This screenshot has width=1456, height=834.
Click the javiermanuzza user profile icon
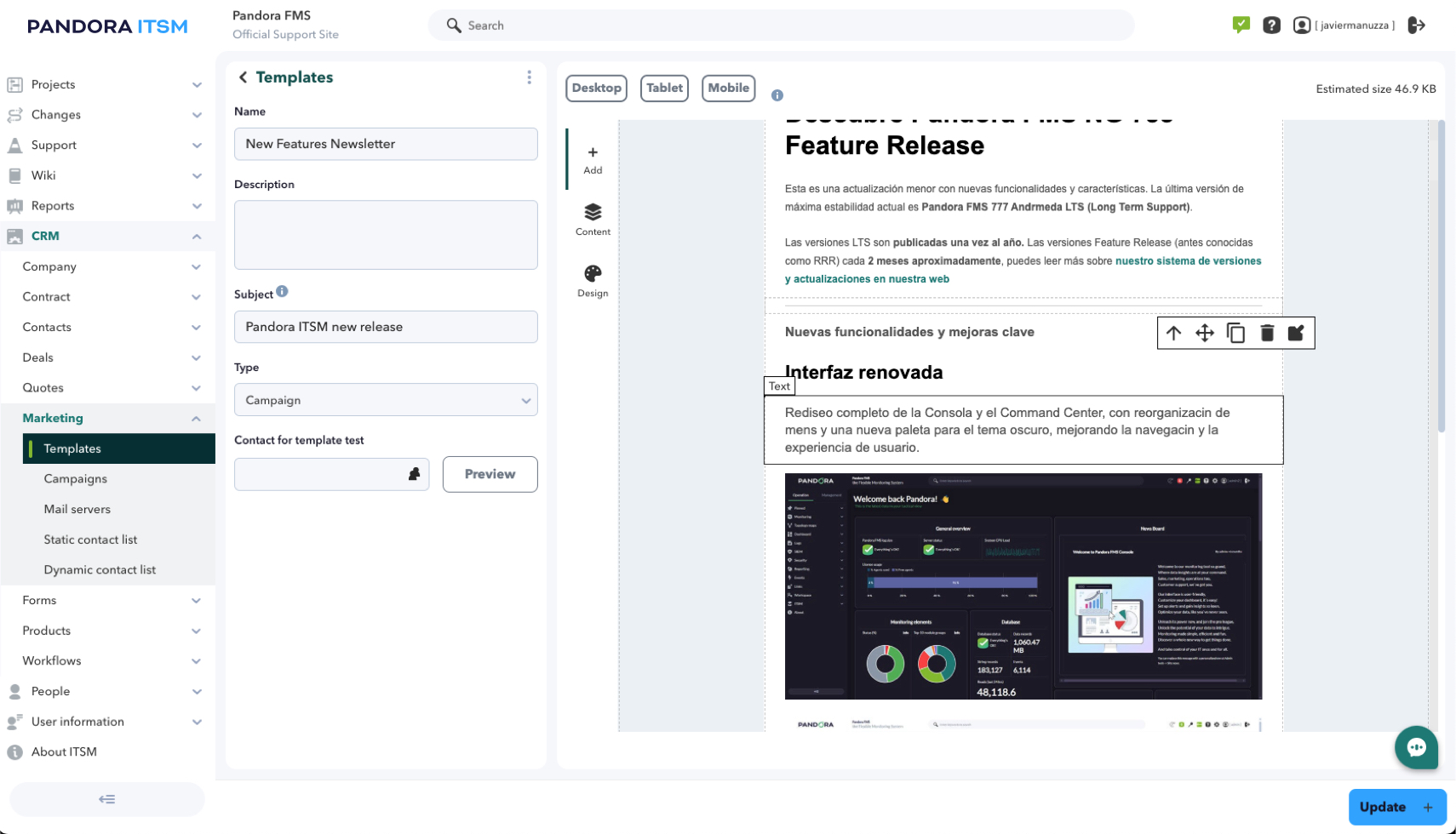pyautogui.click(x=1301, y=26)
